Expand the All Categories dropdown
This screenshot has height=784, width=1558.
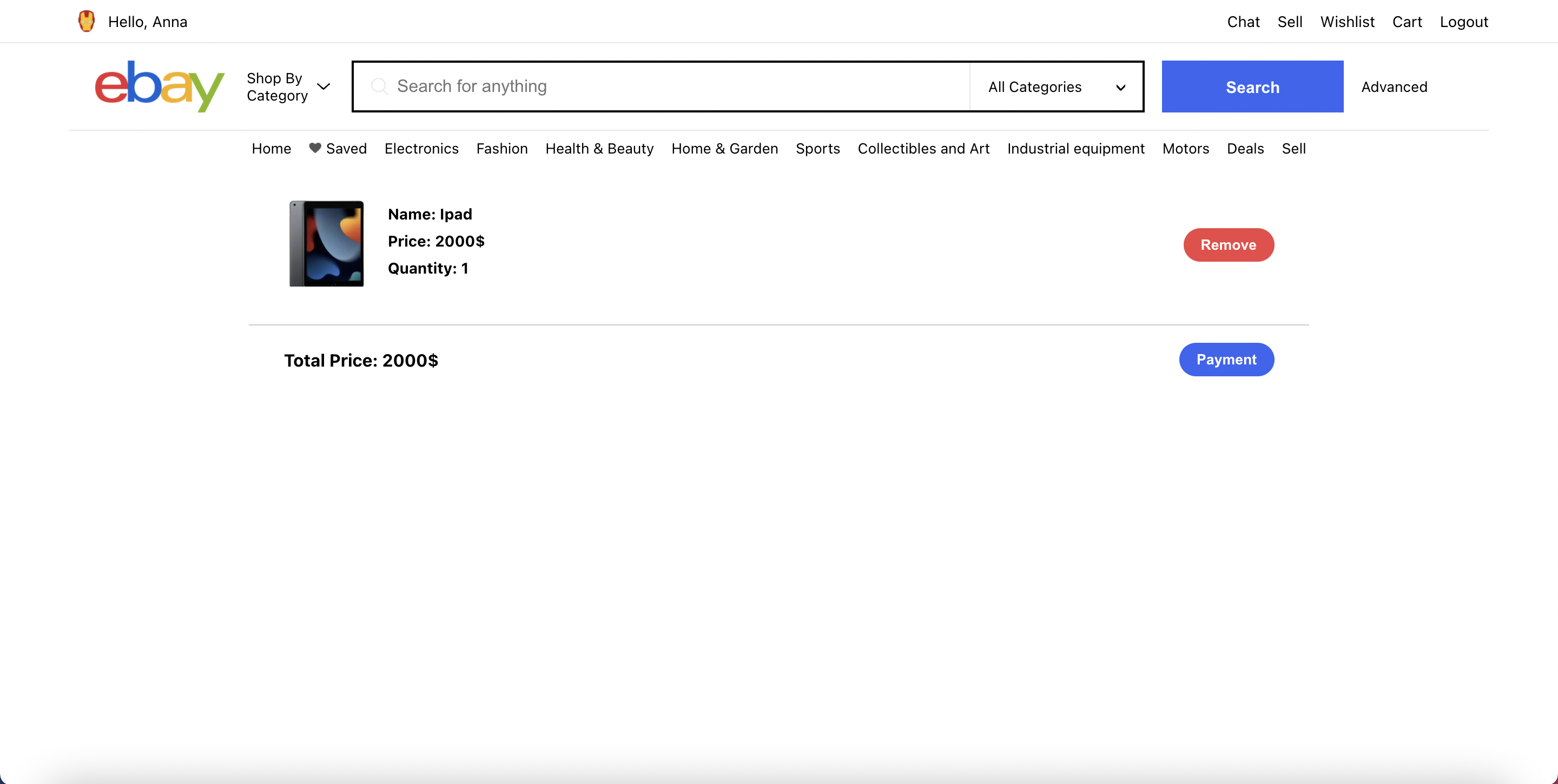[1056, 86]
